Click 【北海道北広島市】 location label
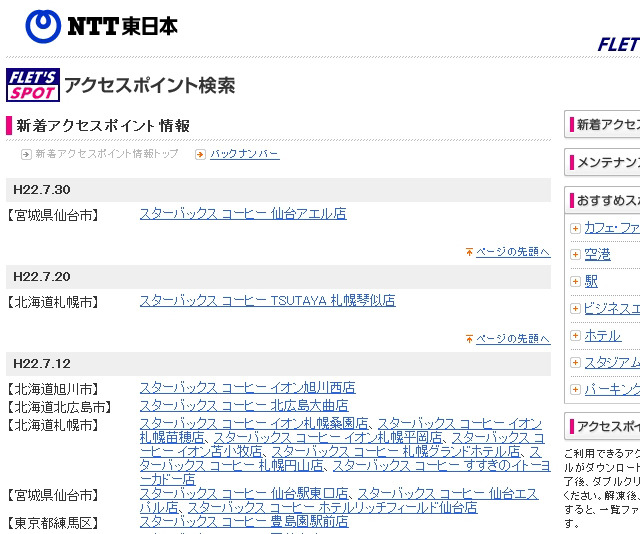This screenshot has height=534, width=640. (x=60, y=407)
